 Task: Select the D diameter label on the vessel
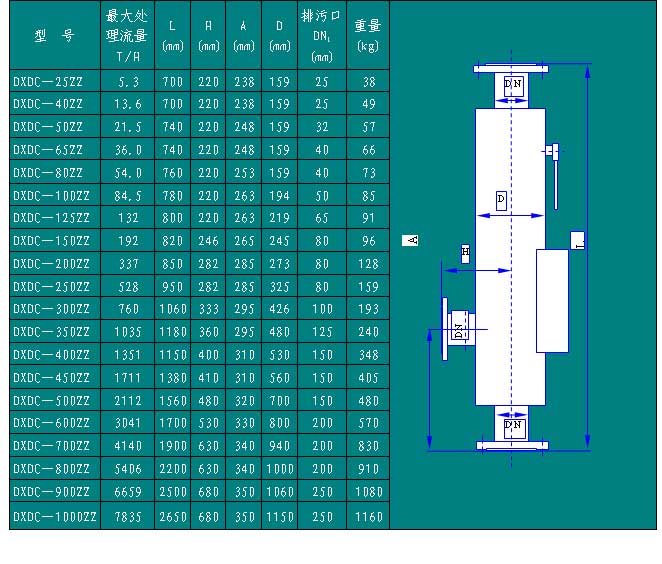click(501, 202)
